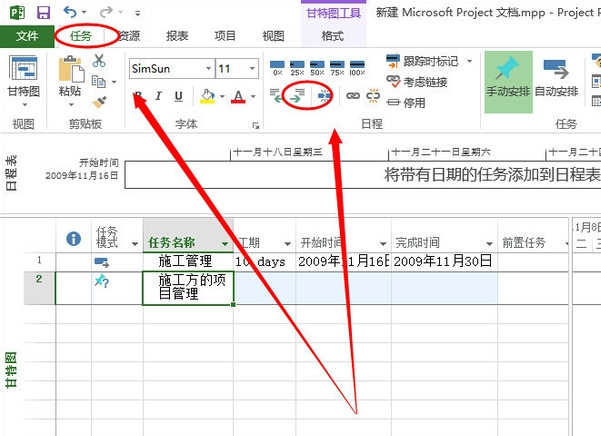
Task: Open the 文件 menu tab
Action: [x=27, y=36]
